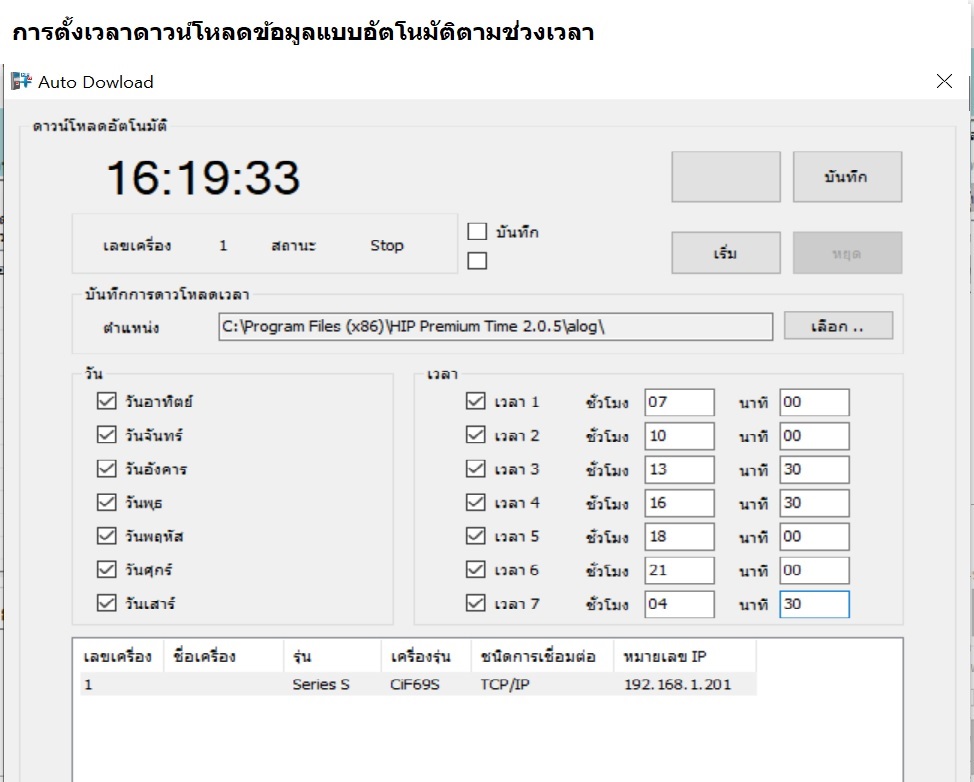Click the เริ่ม start button
The height and width of the screenshot is (782, 974).
point(725,253)
